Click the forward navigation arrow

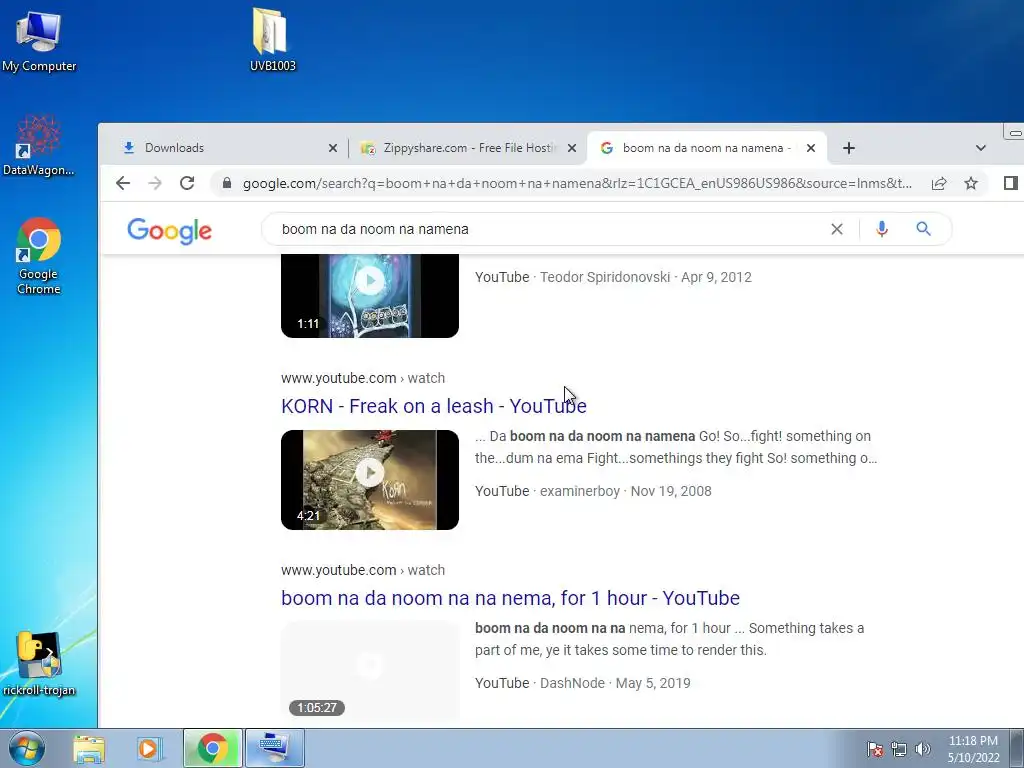click(x=155, y=184)
